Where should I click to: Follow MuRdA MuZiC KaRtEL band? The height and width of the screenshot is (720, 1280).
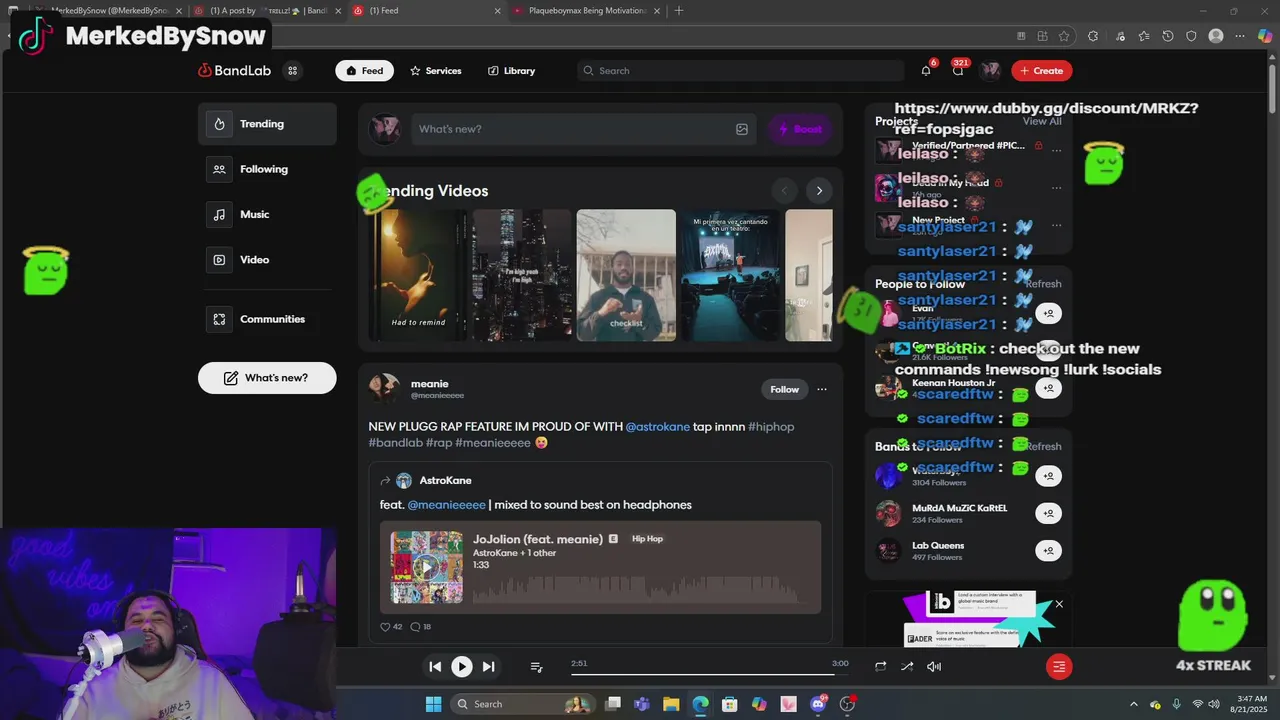[x=1048, y=513]
